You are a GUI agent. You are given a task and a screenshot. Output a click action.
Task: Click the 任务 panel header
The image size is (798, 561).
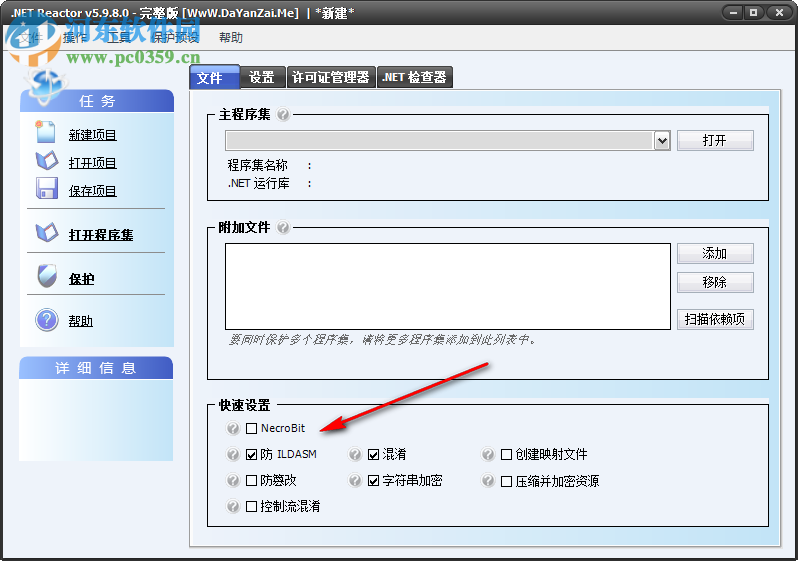pos(97,101)
